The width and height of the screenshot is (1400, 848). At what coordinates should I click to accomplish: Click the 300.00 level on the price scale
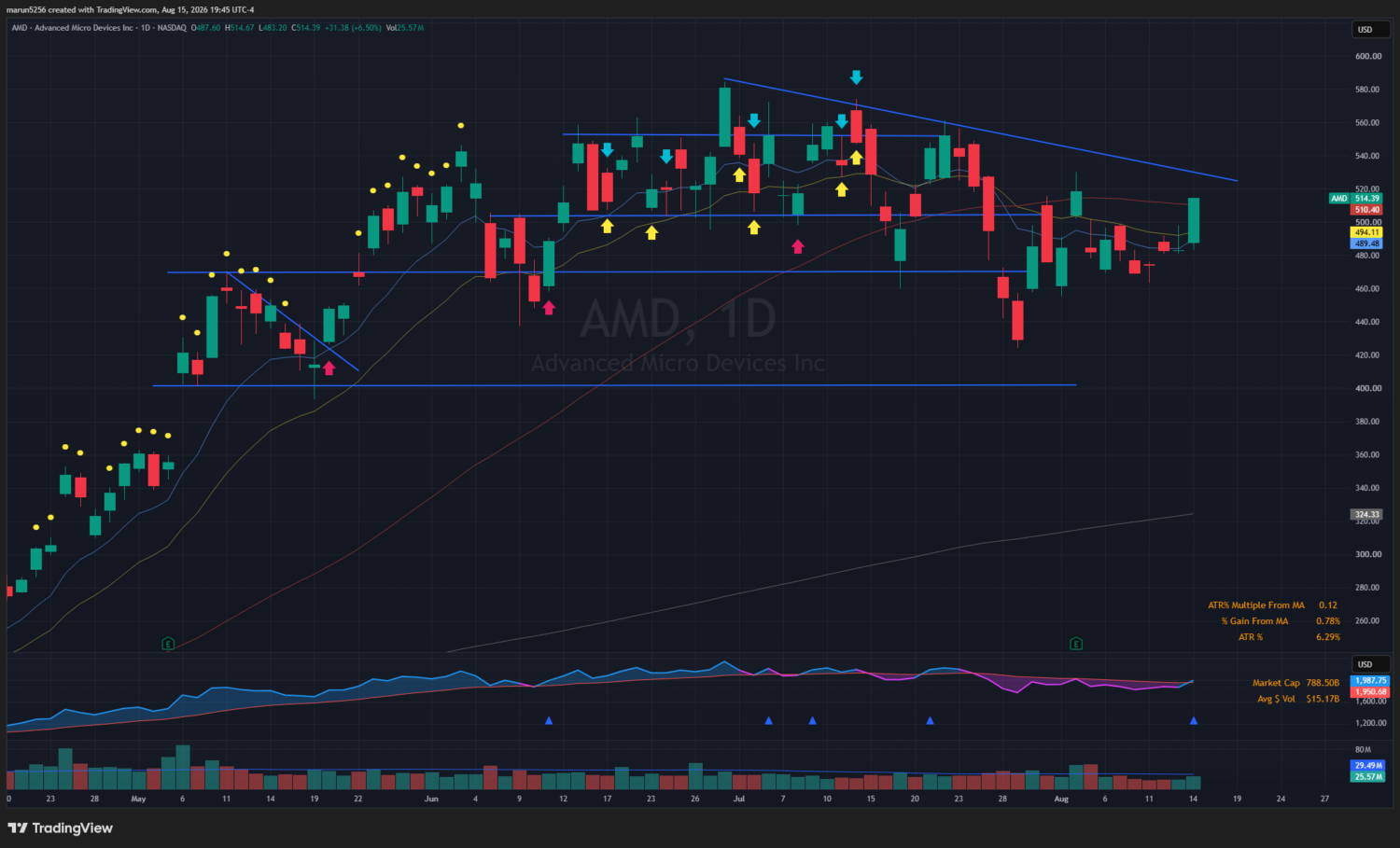pyautogui.click(x=1368, y=554)
